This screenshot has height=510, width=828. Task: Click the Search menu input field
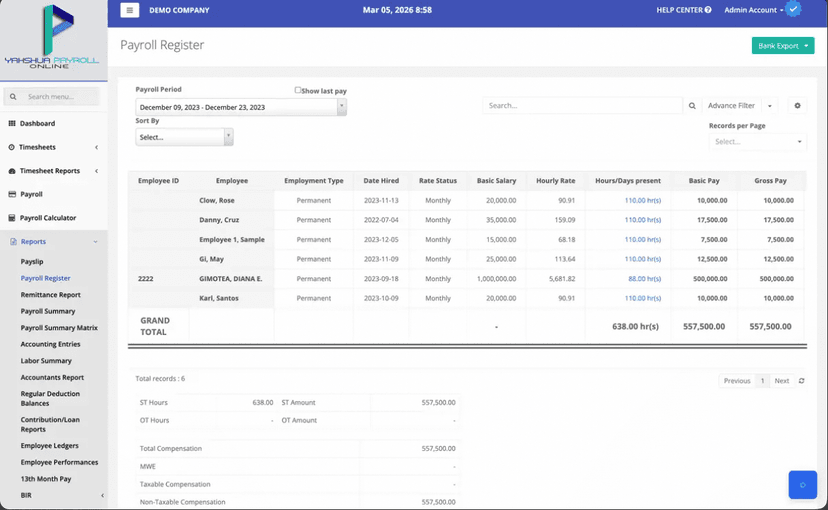pyautogui.click(x=52, y=97)
